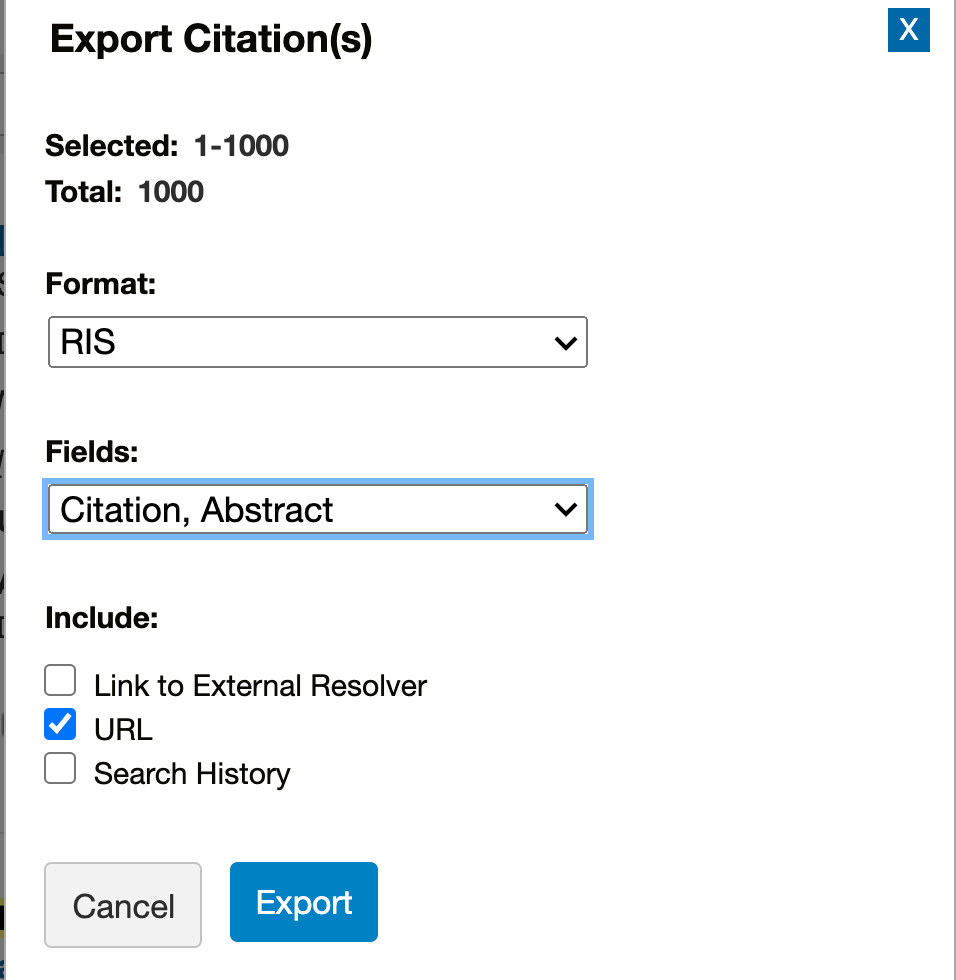Open the Format dropdown showing RIS
956x980 pixels.
[317, 342]
